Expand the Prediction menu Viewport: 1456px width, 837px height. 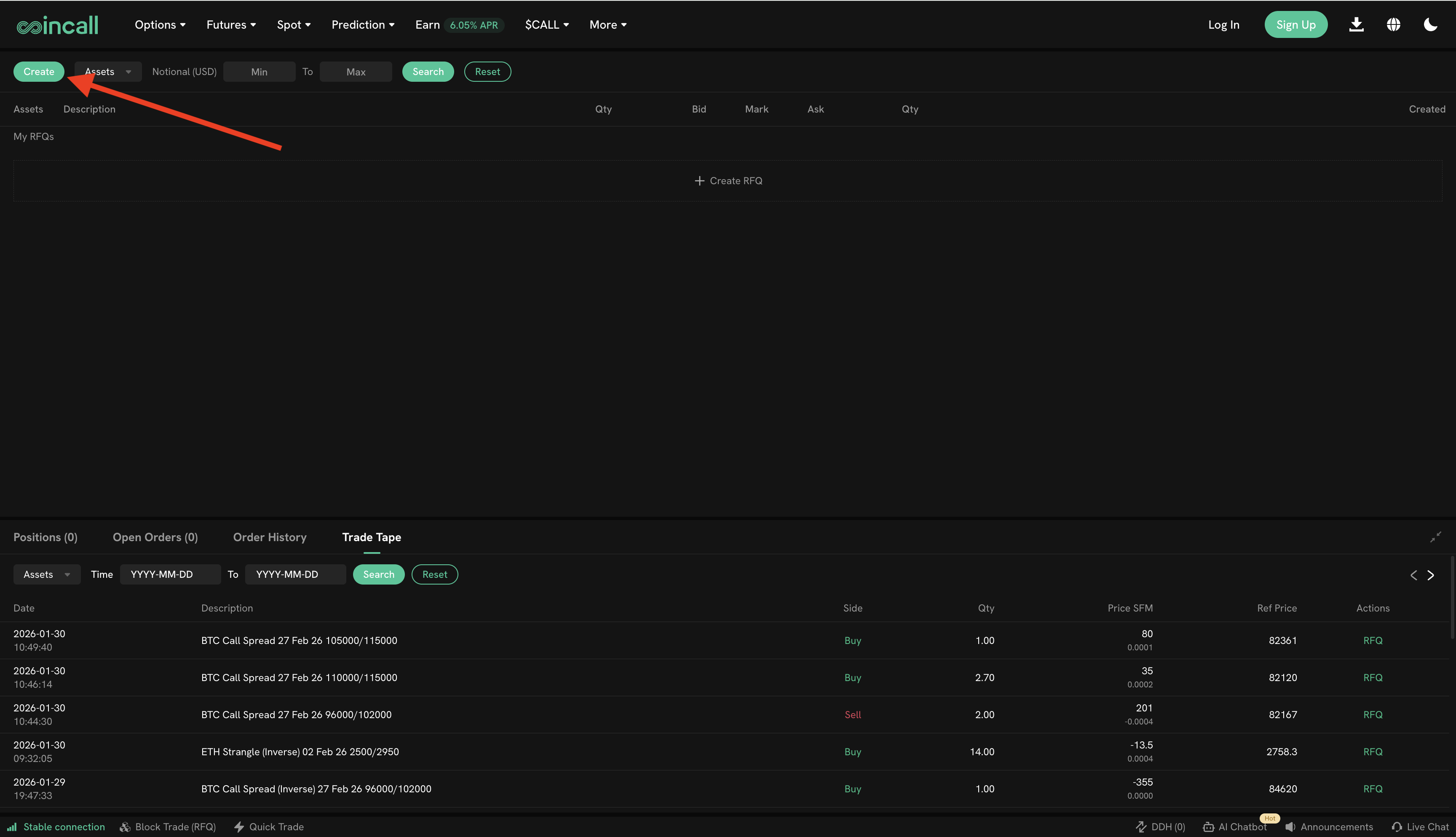[x=363, y=25]
